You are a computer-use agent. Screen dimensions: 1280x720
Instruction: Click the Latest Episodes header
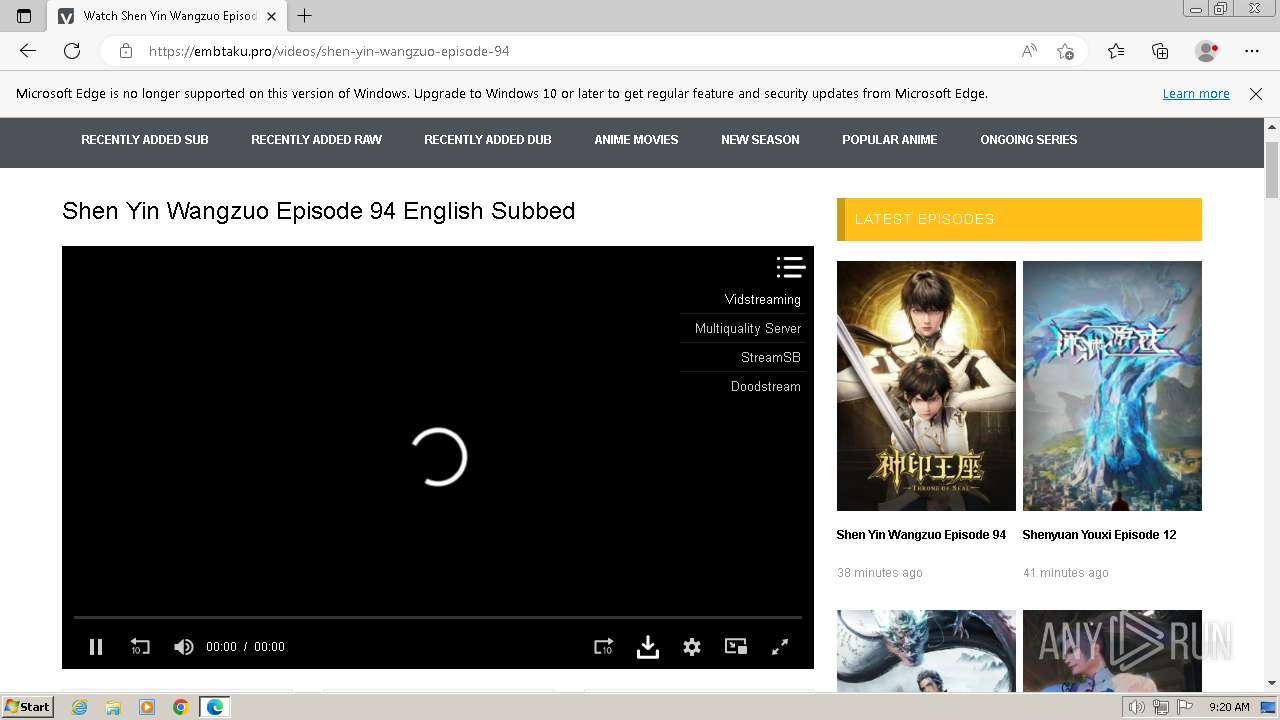[1019, 219]
